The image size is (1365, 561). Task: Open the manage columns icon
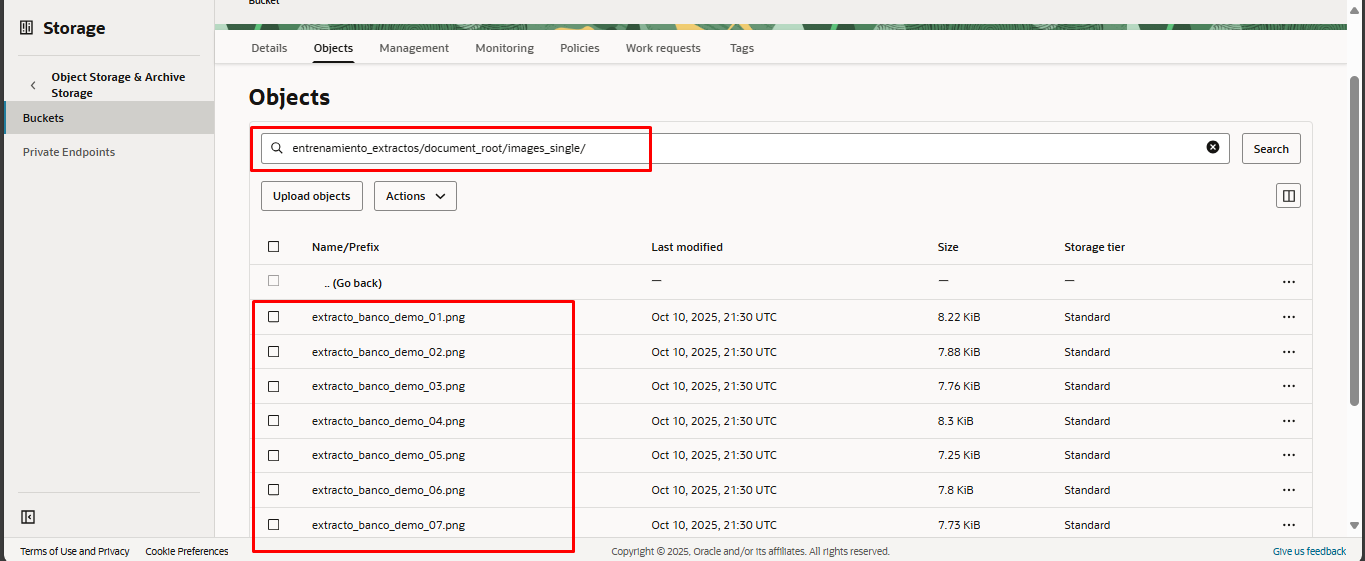click(1289, 196)
